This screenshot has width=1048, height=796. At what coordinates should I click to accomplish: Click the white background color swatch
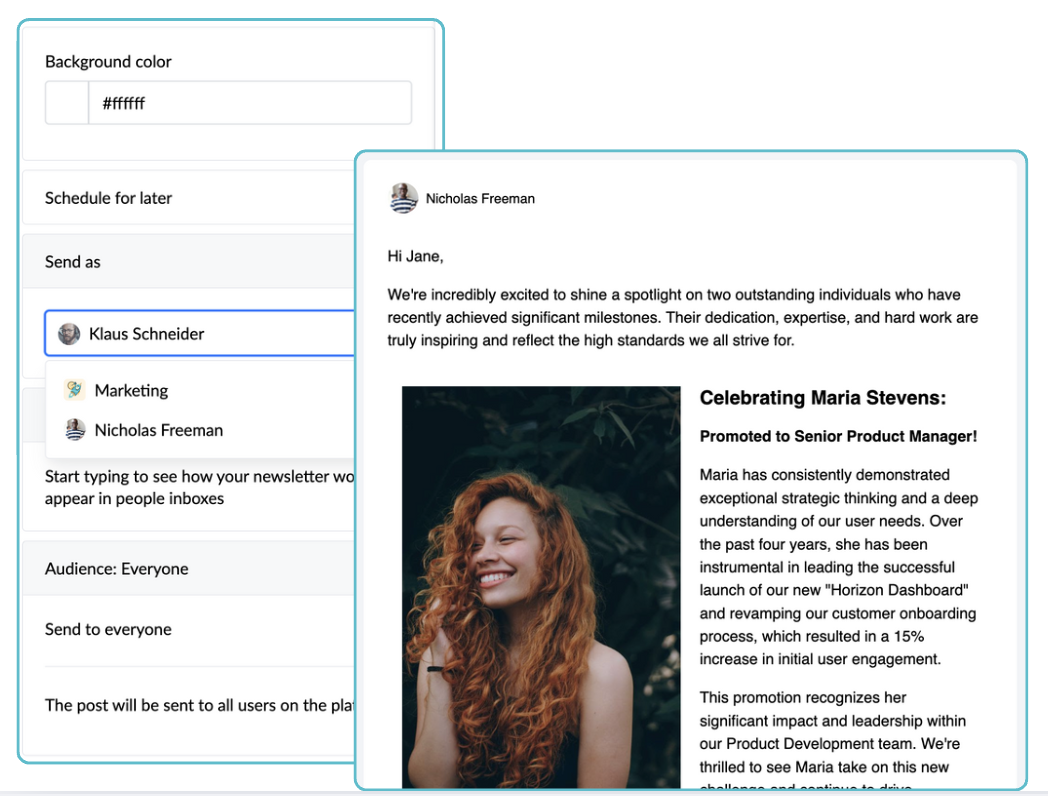pyautogui.click(x=67, y=103)
